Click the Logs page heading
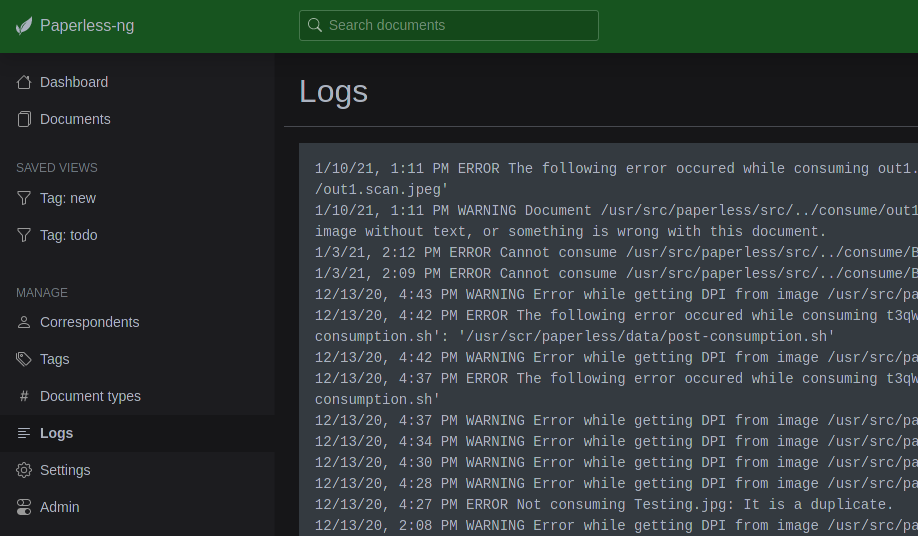 333,92
